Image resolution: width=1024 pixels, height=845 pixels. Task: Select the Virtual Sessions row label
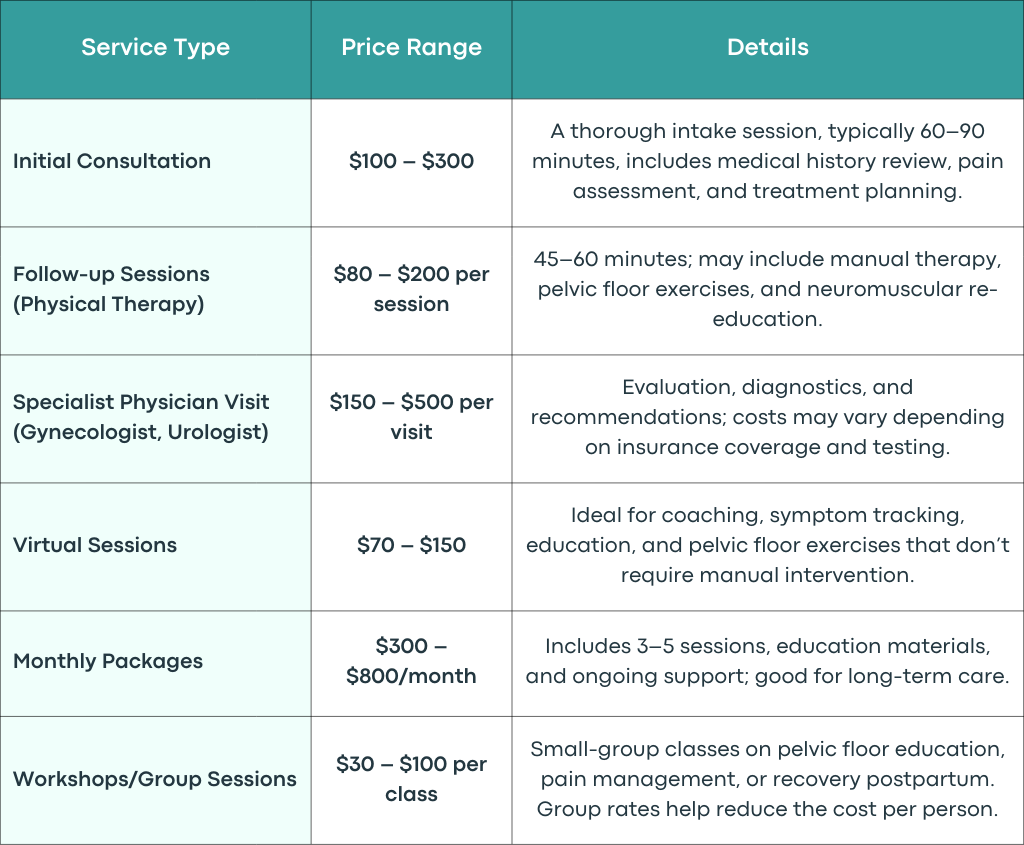[x=95, y=545]
